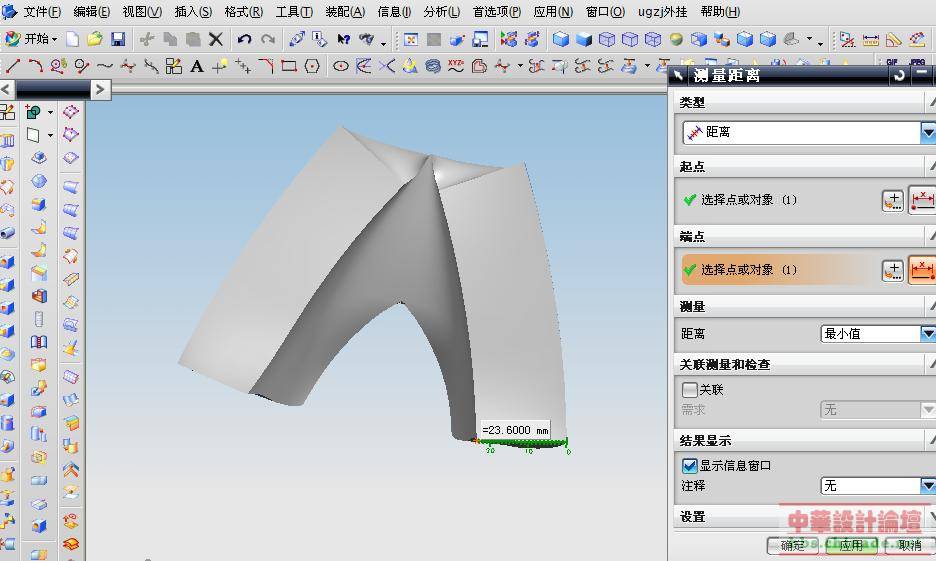Create a new file with blank page icon

(74, 39)
